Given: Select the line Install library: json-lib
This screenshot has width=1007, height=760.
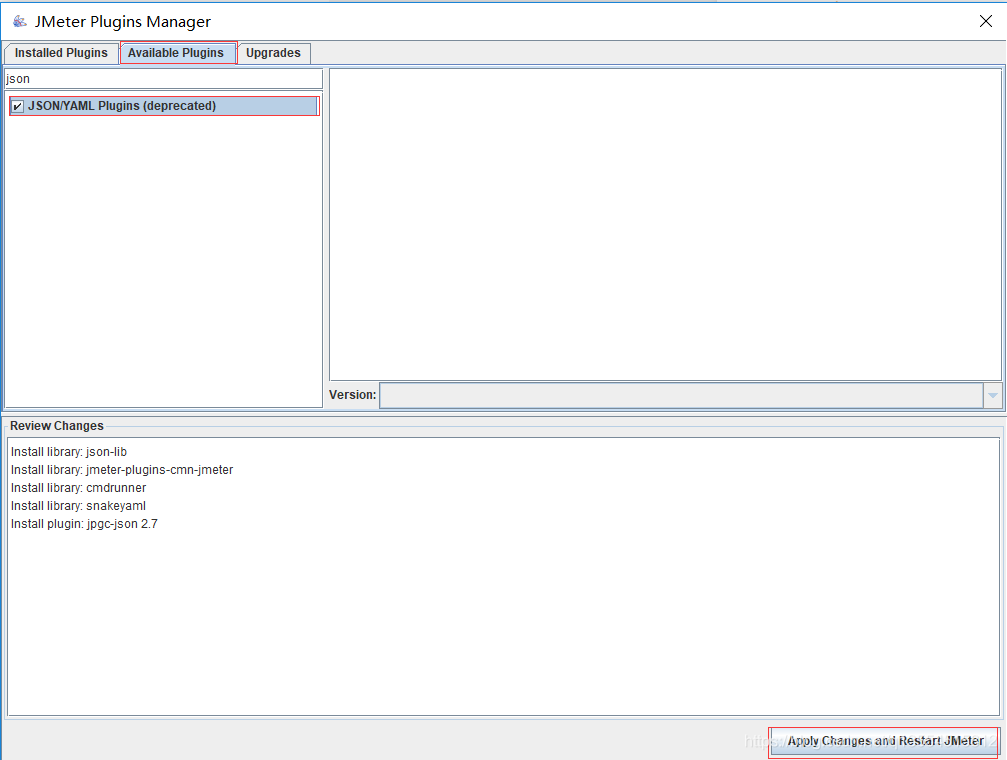Looking at the screenshot, I should (x=69, y=452).
